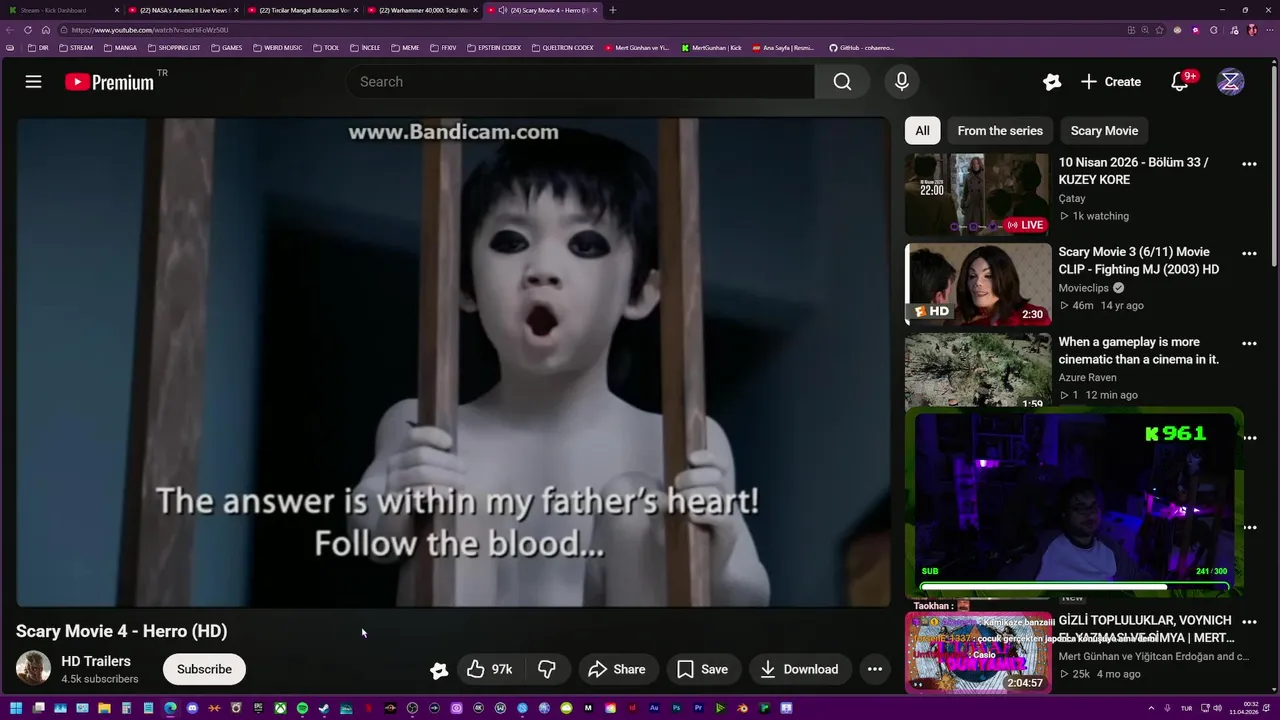The width and height of the screenshot is (1280, 720).
Task: Open the sparkle Ask icon near Create
Action: click(x=1051, y=82)
